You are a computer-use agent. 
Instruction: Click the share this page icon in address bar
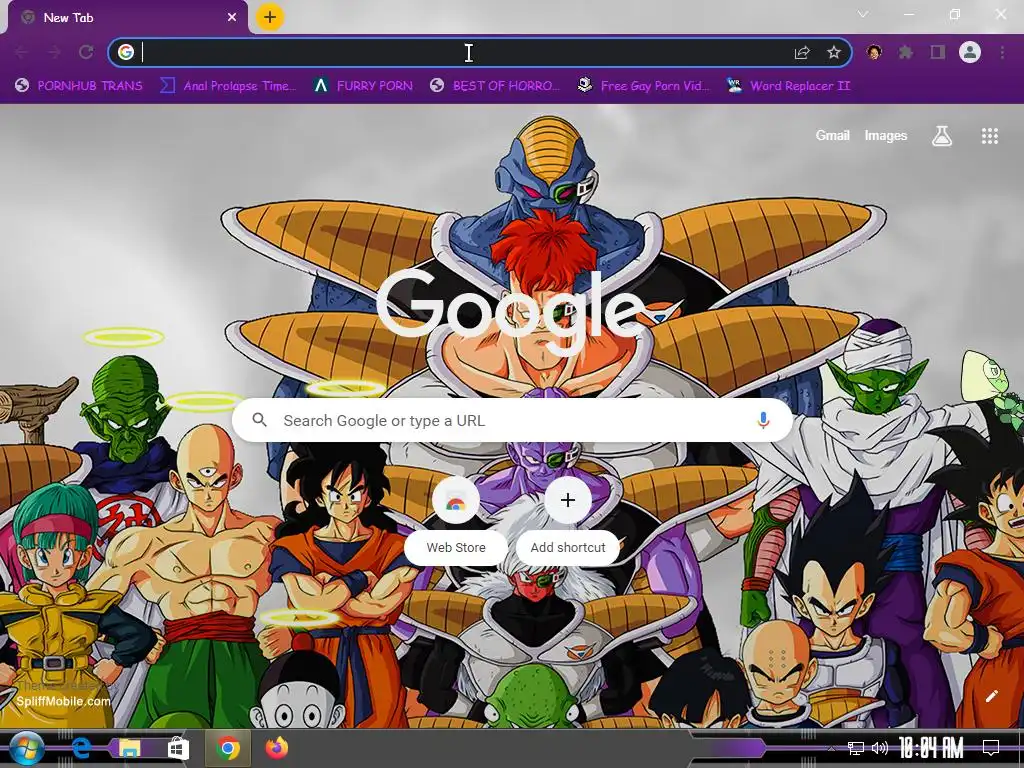802,53
